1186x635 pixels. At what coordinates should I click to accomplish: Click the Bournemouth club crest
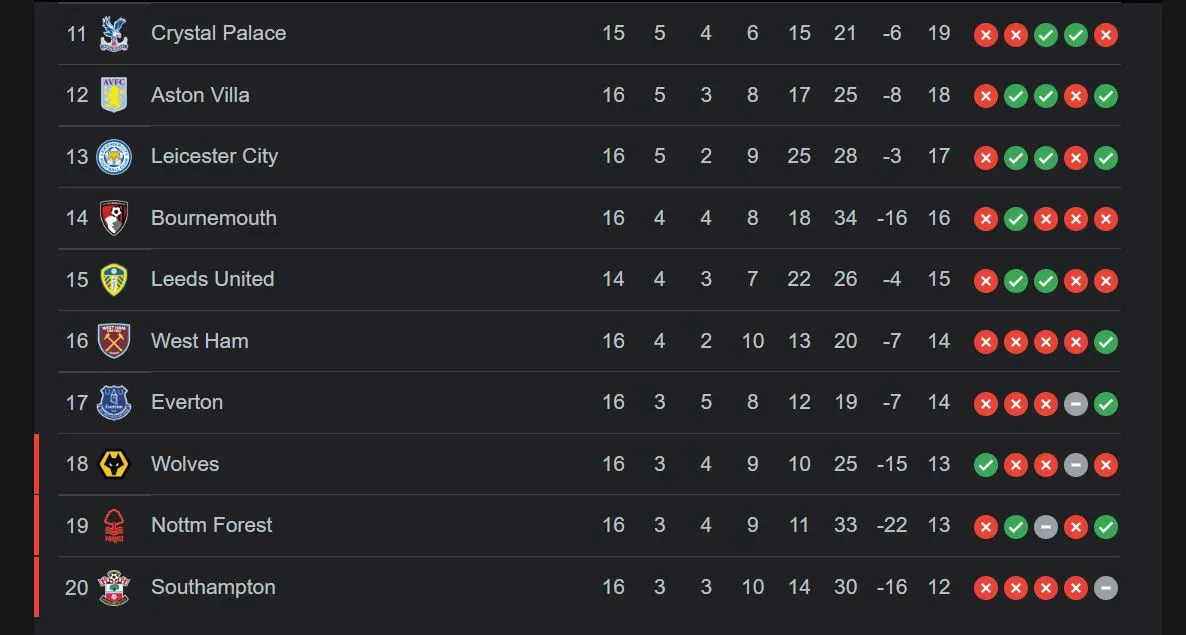114,218
